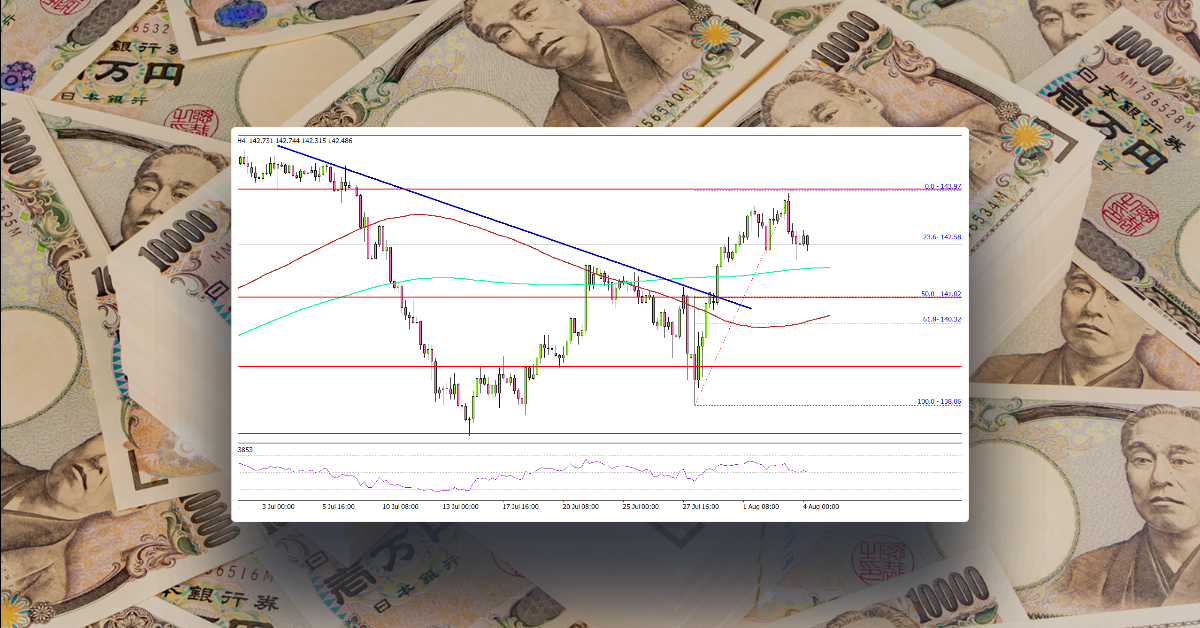Click the 3 Jul 00:00 axis label
1200x628 pixels.
[278, 506]
